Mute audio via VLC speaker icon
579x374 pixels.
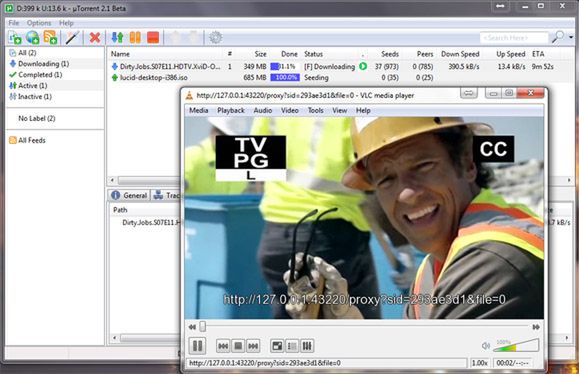tap(486, 346)
